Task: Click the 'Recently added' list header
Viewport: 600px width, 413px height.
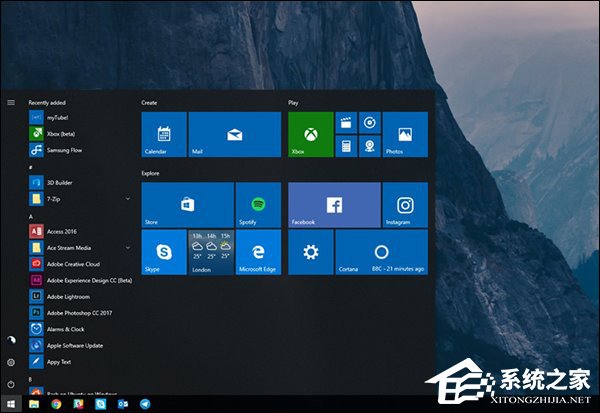Action: (x=47, y=103)
